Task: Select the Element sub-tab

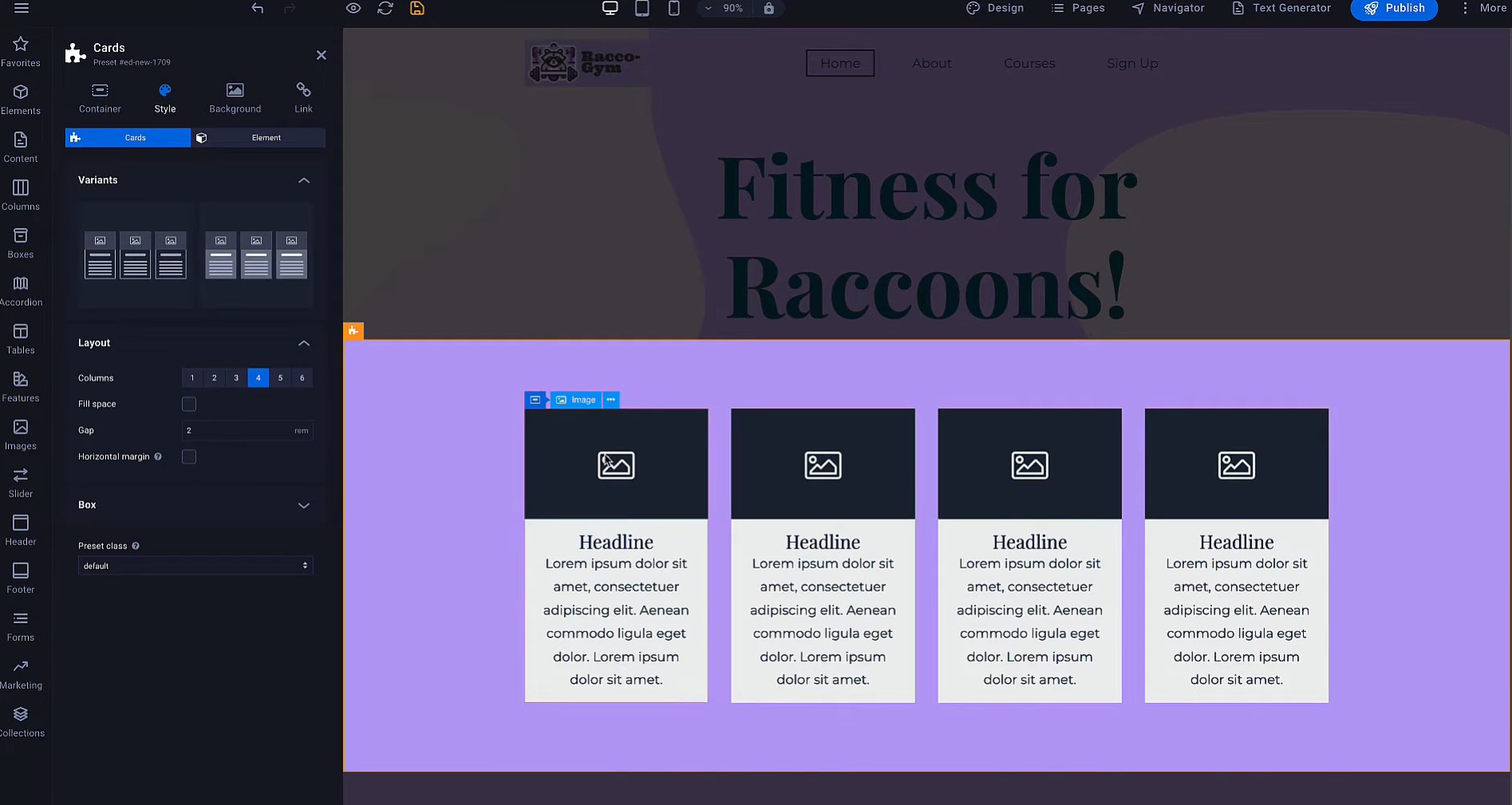Action: pos(258,138)
